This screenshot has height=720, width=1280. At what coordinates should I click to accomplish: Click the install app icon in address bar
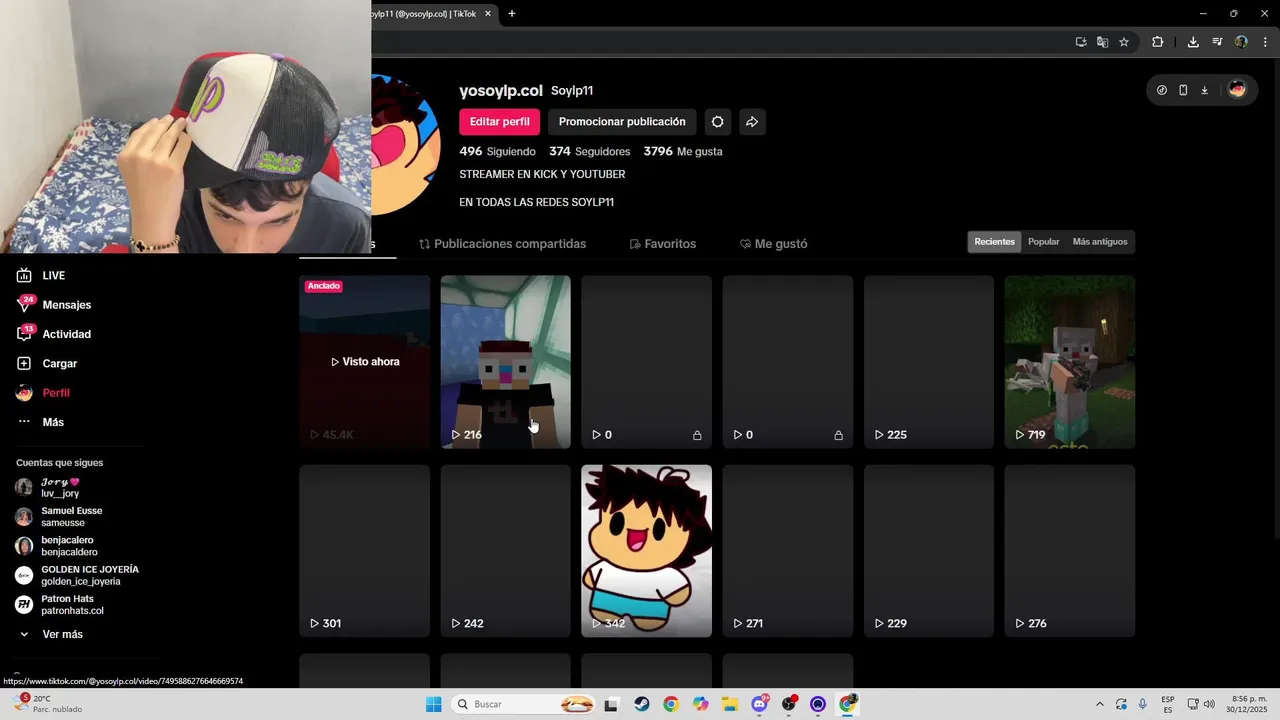(1081, 42)
